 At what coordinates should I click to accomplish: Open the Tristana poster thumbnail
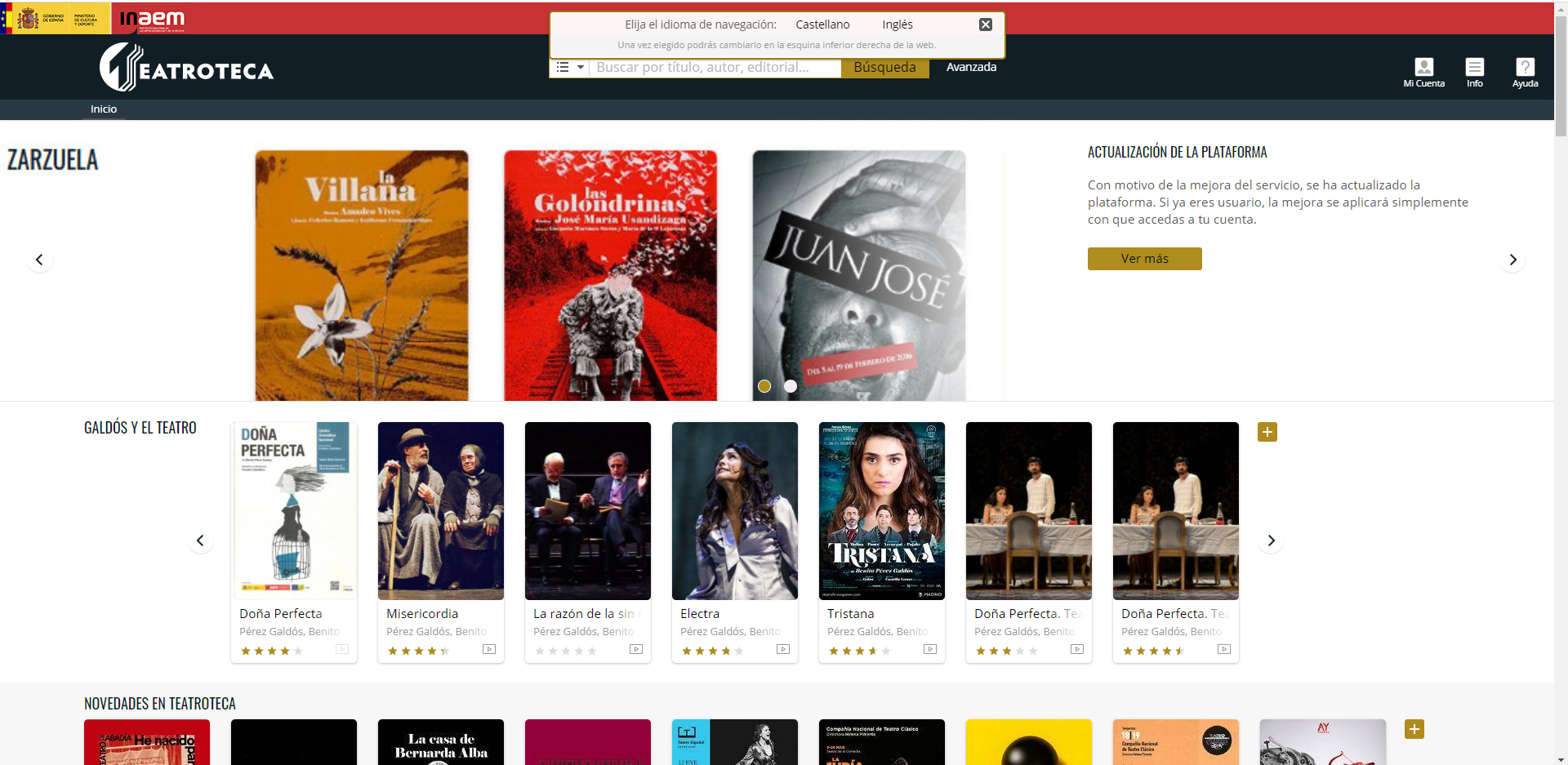pos(881,510)
